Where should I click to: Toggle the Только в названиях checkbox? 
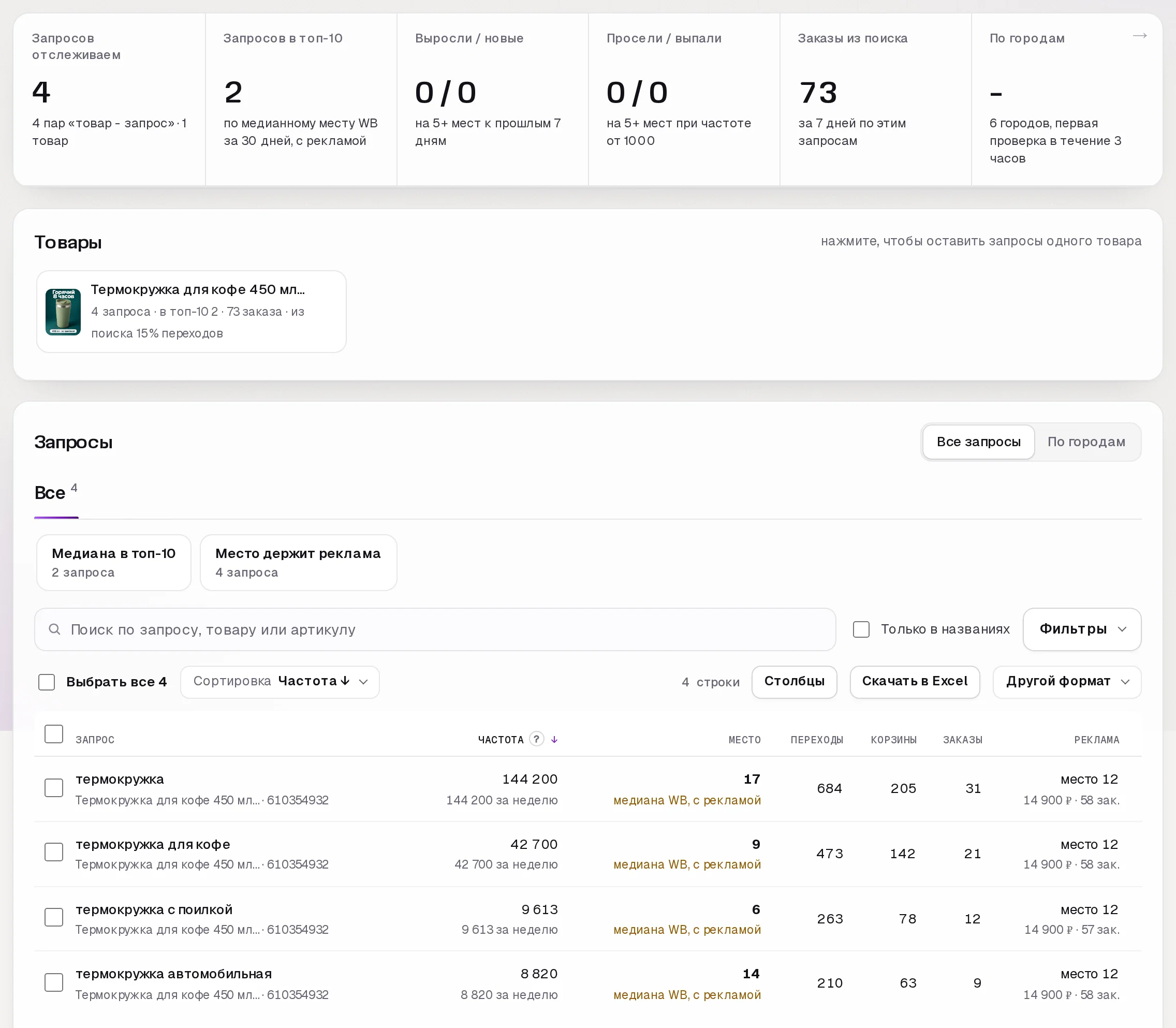861,629
